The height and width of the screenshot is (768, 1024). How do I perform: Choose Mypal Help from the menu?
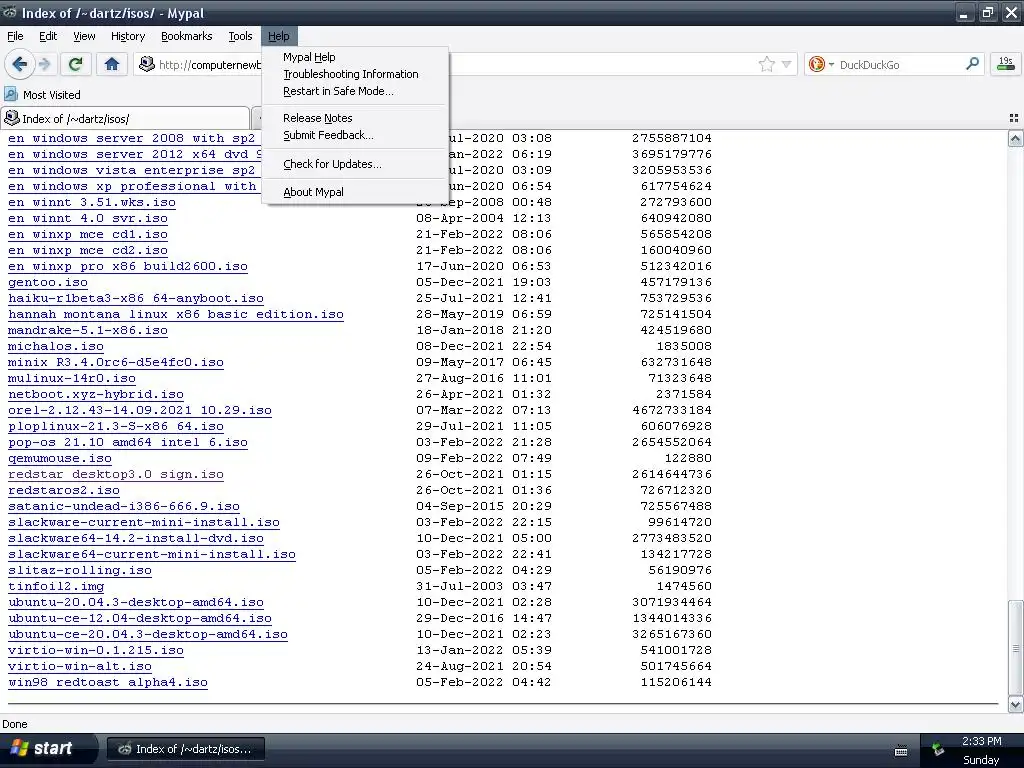tap(355, 57)
